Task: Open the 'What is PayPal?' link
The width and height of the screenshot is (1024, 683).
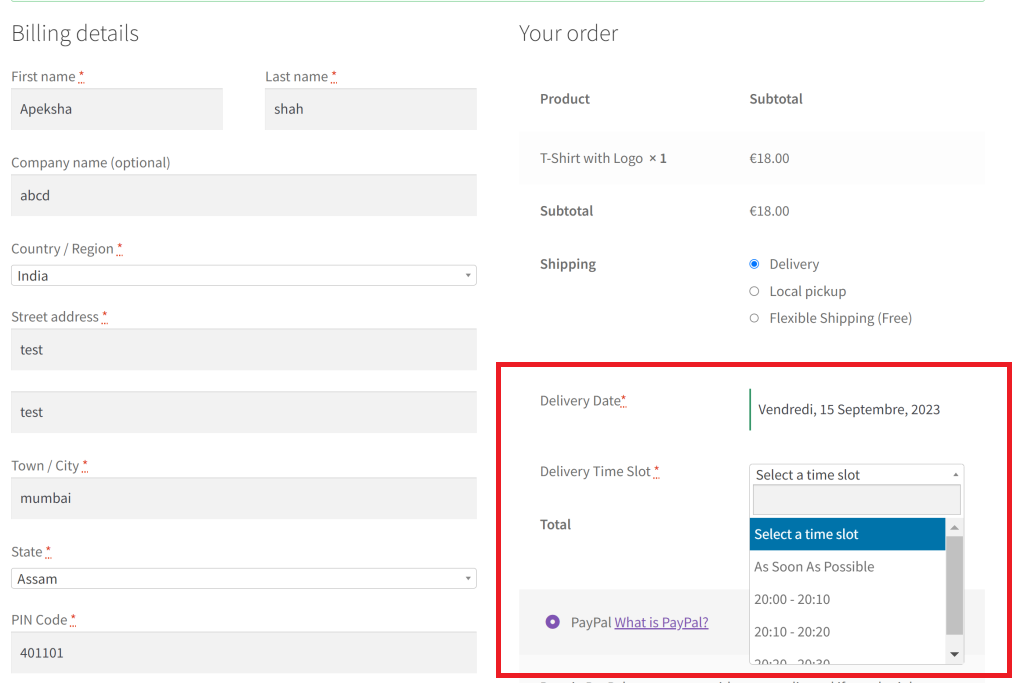Action: point(661,622)
